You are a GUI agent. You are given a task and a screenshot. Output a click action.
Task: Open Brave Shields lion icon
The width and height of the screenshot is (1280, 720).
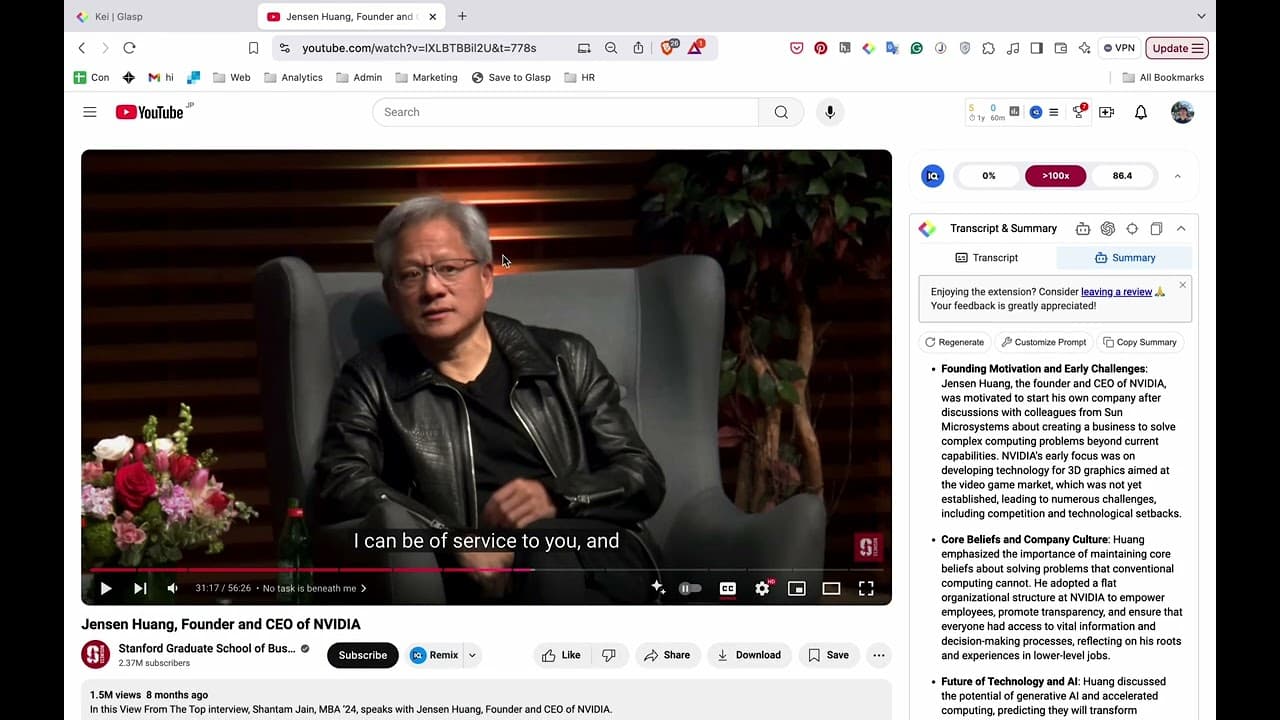click(x=667, y=47)
